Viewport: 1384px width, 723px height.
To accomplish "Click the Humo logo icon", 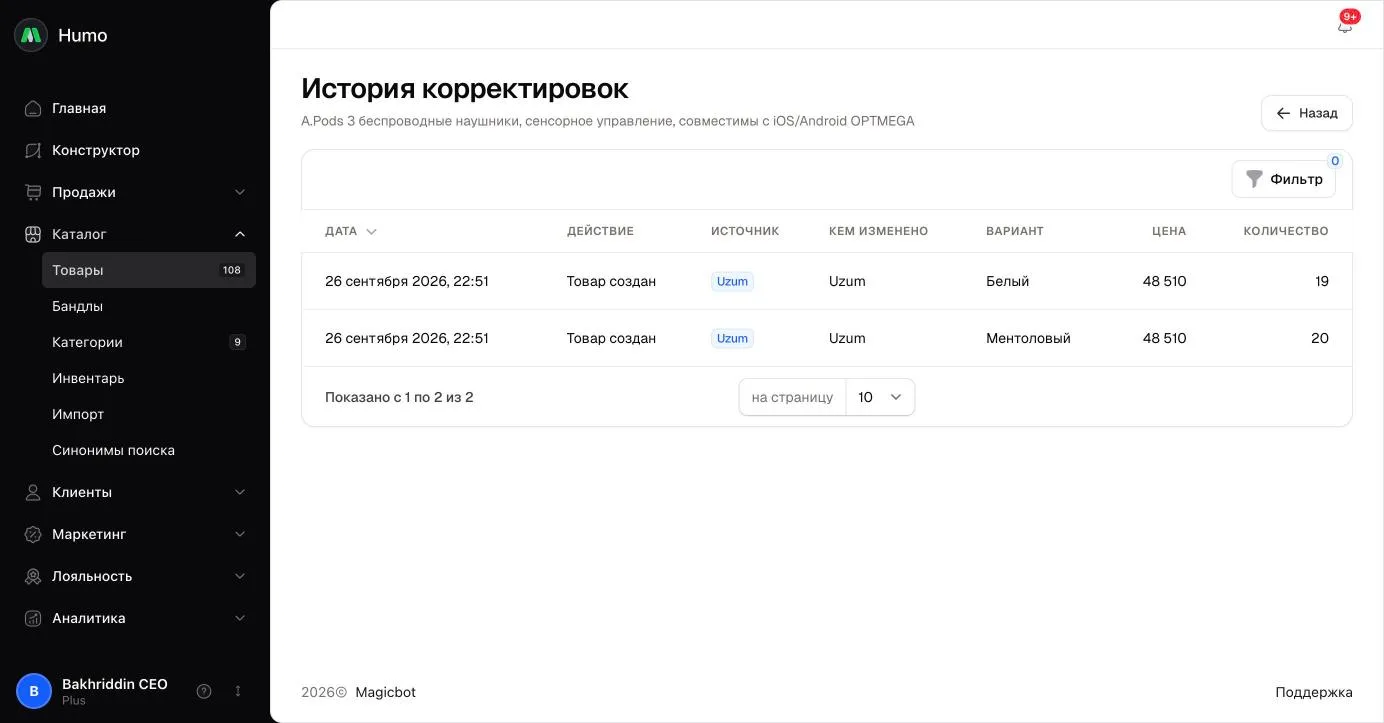I will [x=31, y=35].
